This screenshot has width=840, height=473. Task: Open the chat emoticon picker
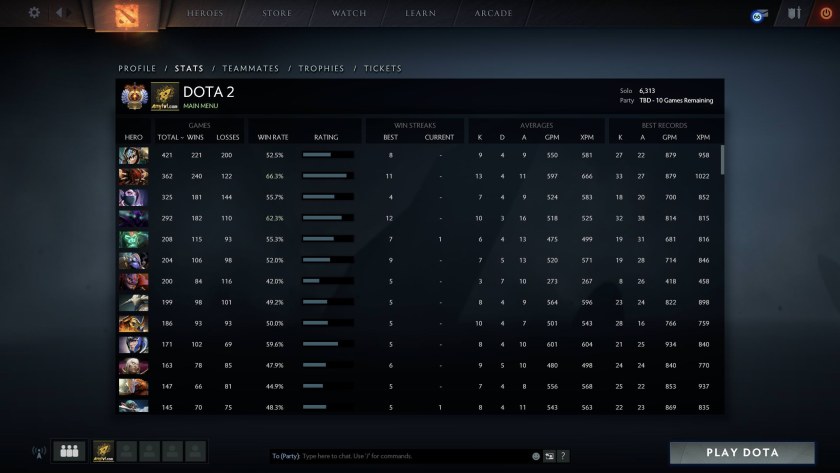[x=536, y=456]
